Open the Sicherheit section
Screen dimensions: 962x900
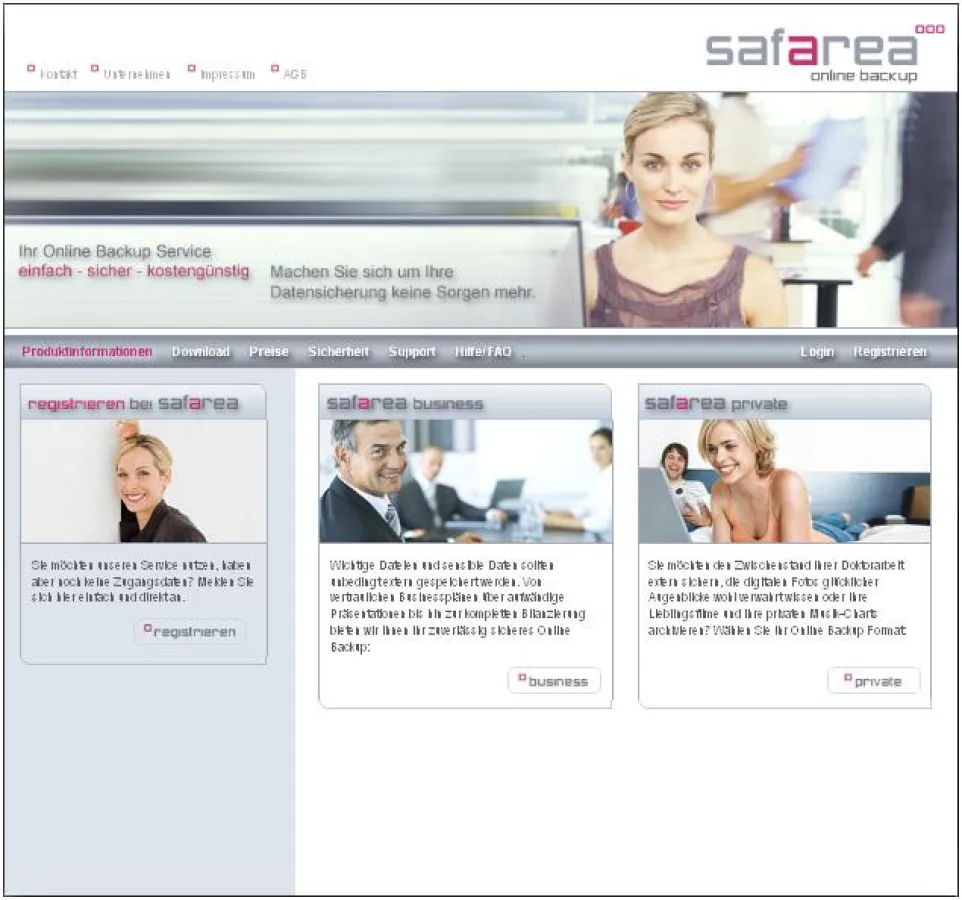click(337, 351)
